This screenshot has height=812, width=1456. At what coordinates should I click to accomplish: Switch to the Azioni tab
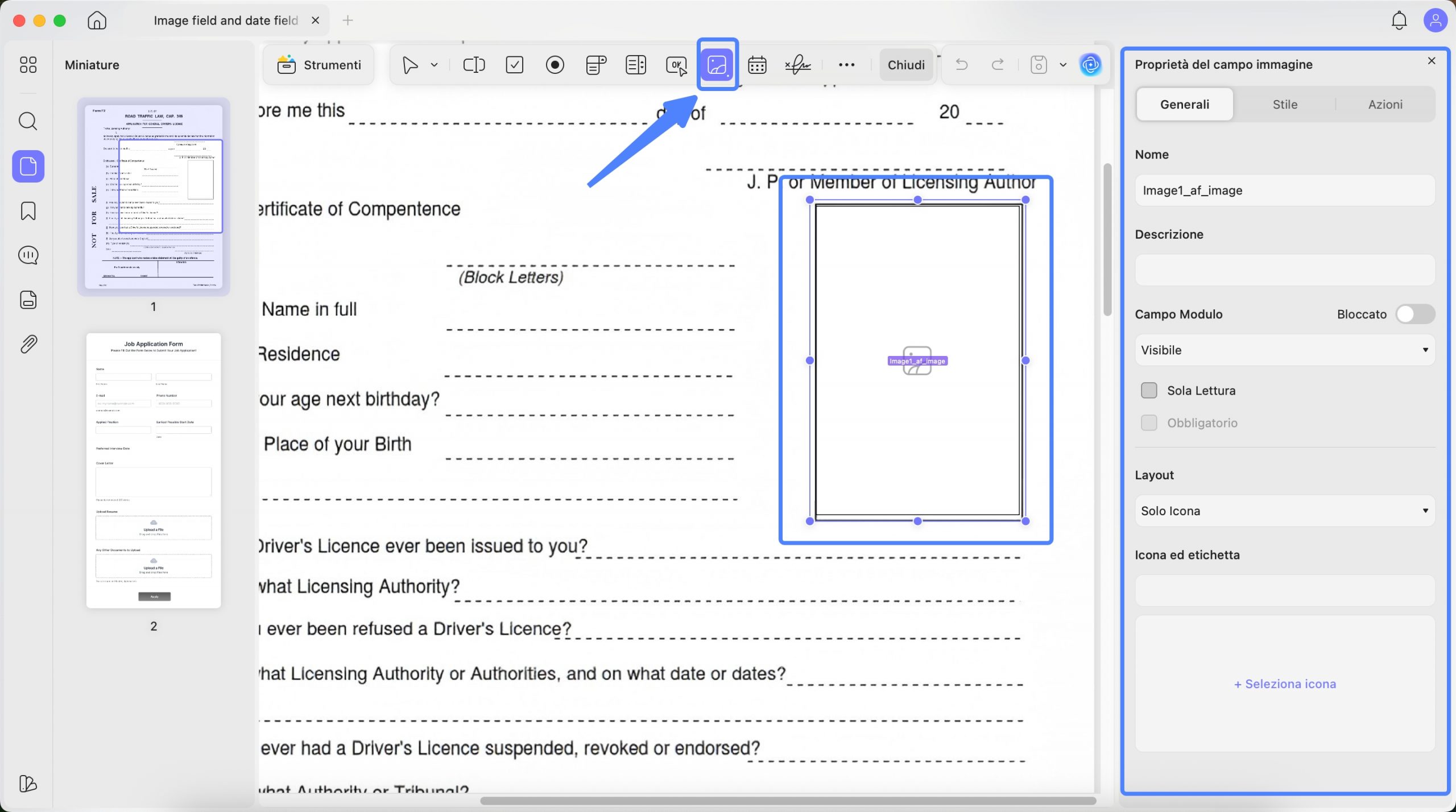tap(1385, 105)
